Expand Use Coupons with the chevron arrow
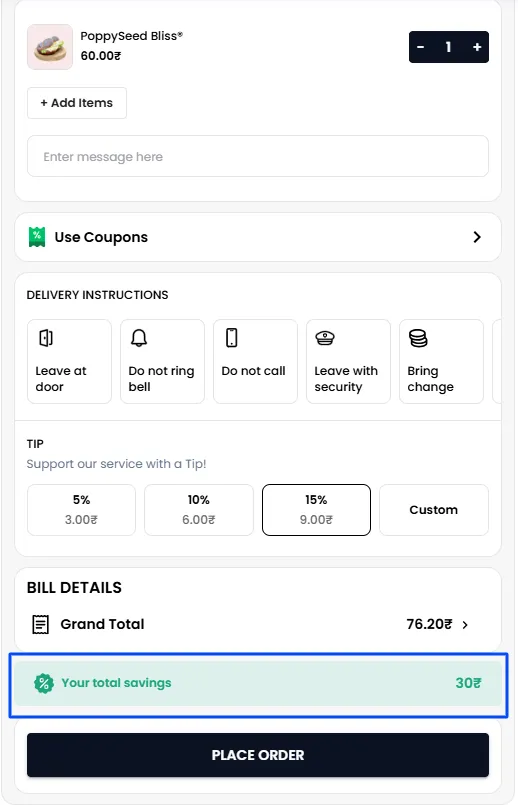The height and width of the screenshot is (805, 518). pyautogui.click(x=477, y=237)
